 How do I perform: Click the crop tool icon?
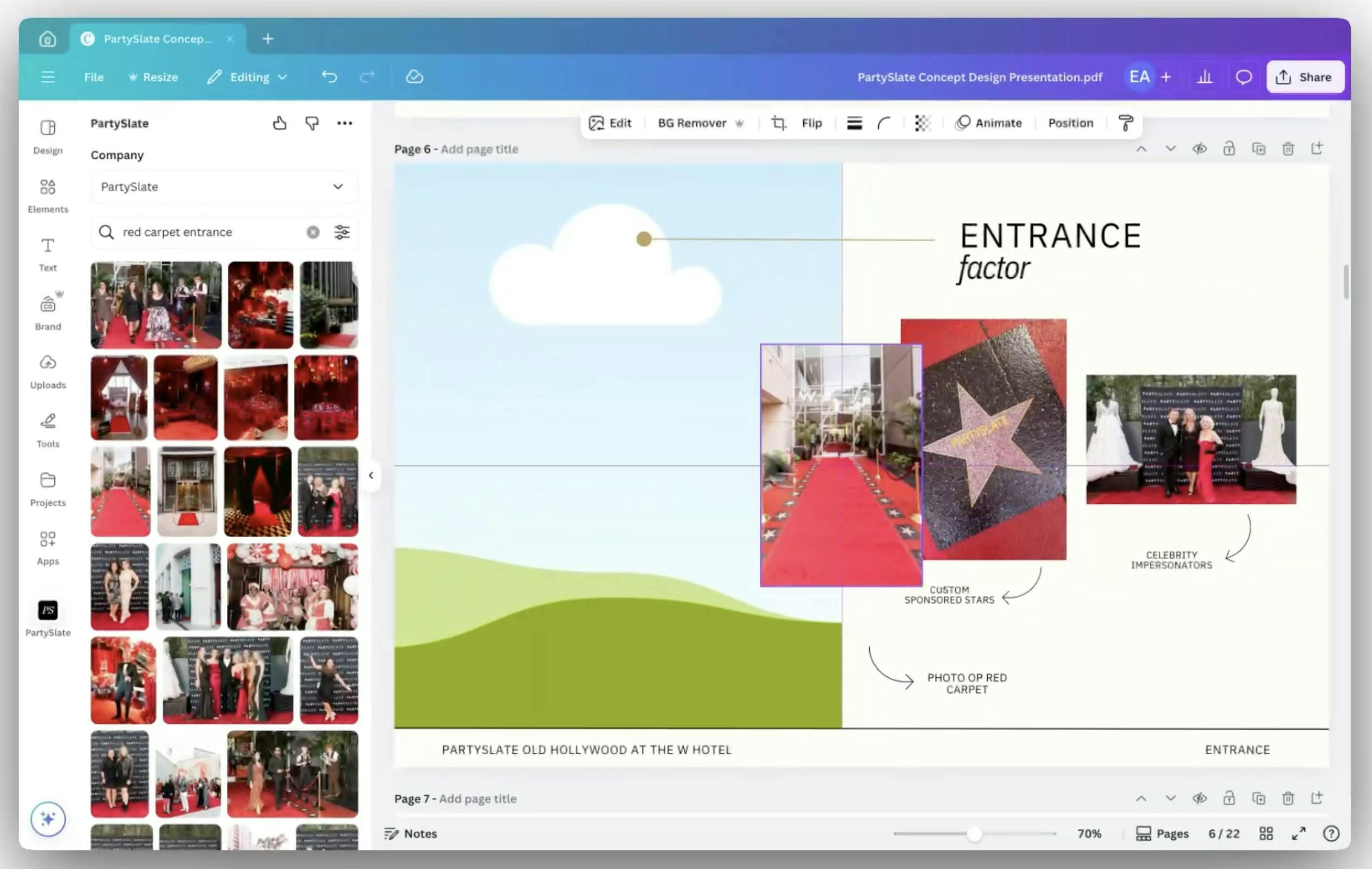pos(778,123)
